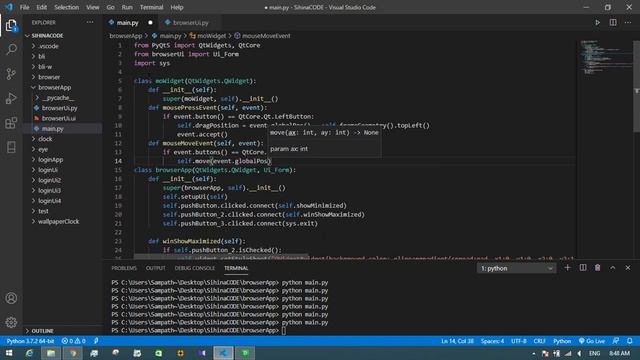Viewport: 640px width, 360px height.
Task: Open the Selection menu
Action: (67, 7)
